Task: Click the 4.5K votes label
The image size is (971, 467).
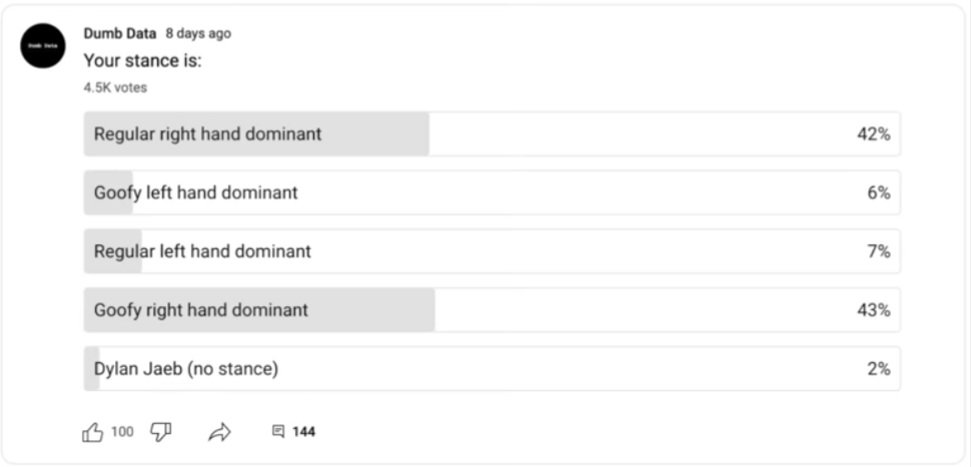Action: pyautogui.click(x=115, y=88)
